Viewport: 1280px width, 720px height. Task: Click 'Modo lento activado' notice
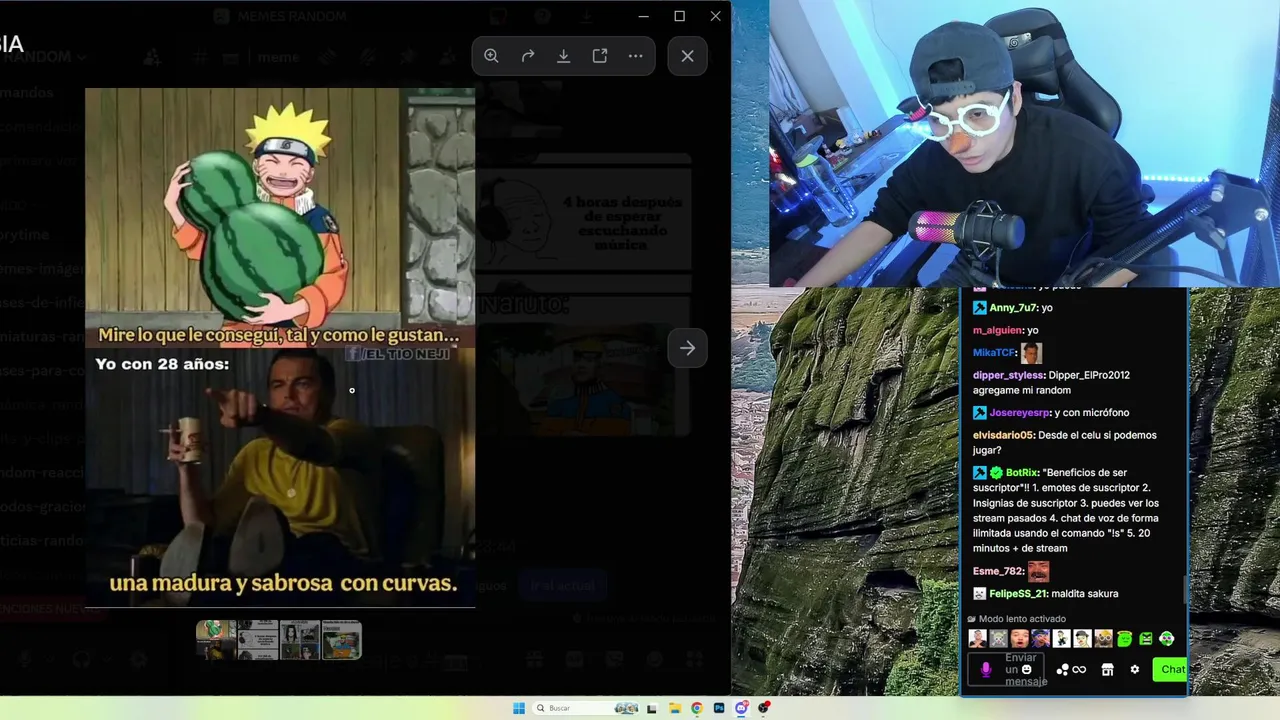coord(1016,619)
